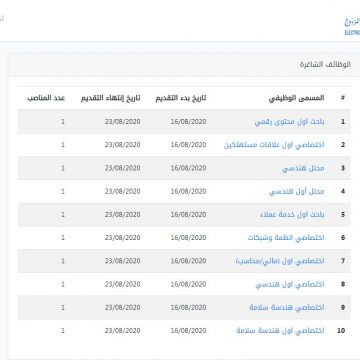Image resolution: width=360 pixels, height=360 pixels.
Task: Open باحث اول خدمة عملاء job link
Action: [292, 215]
